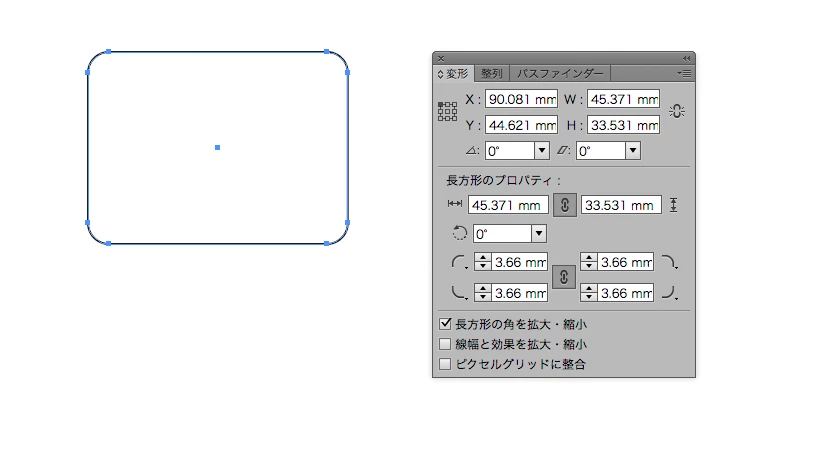Click top-right corner radius 3.66 mm field
Image resolution: width=818 pixels, height=461 pixels.
(625, 262)
